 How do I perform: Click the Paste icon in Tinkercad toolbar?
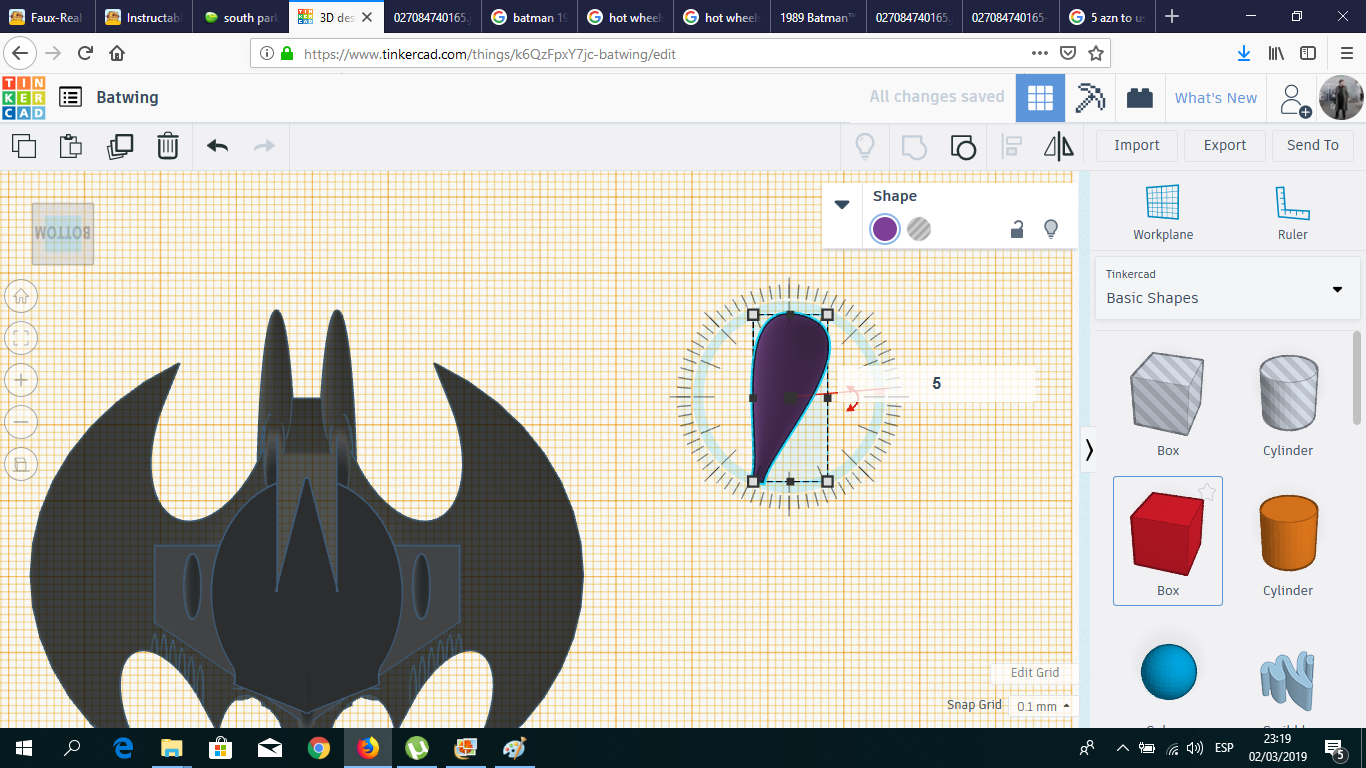(x=70, y=146)
